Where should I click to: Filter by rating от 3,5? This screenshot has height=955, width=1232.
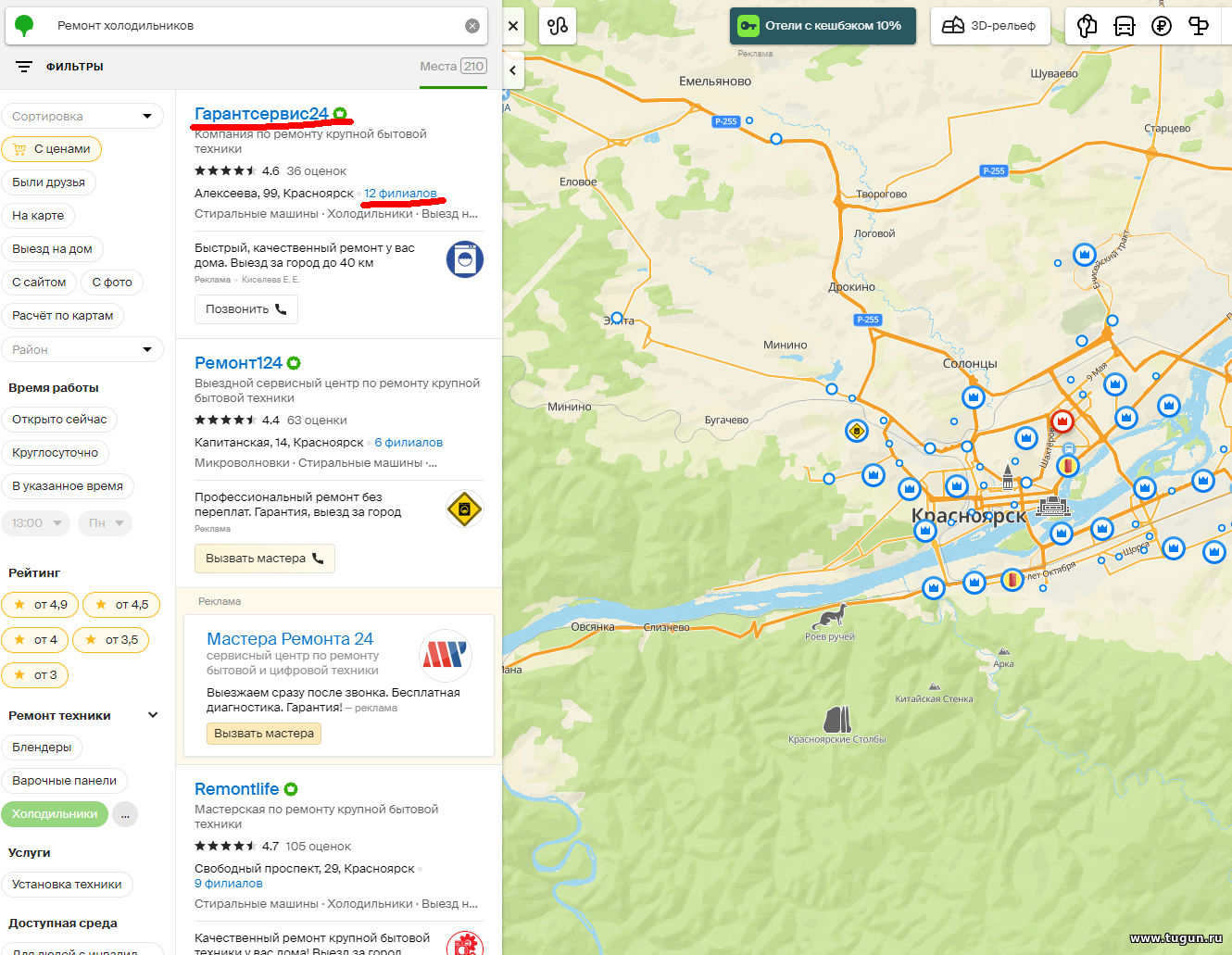(111, 639)
